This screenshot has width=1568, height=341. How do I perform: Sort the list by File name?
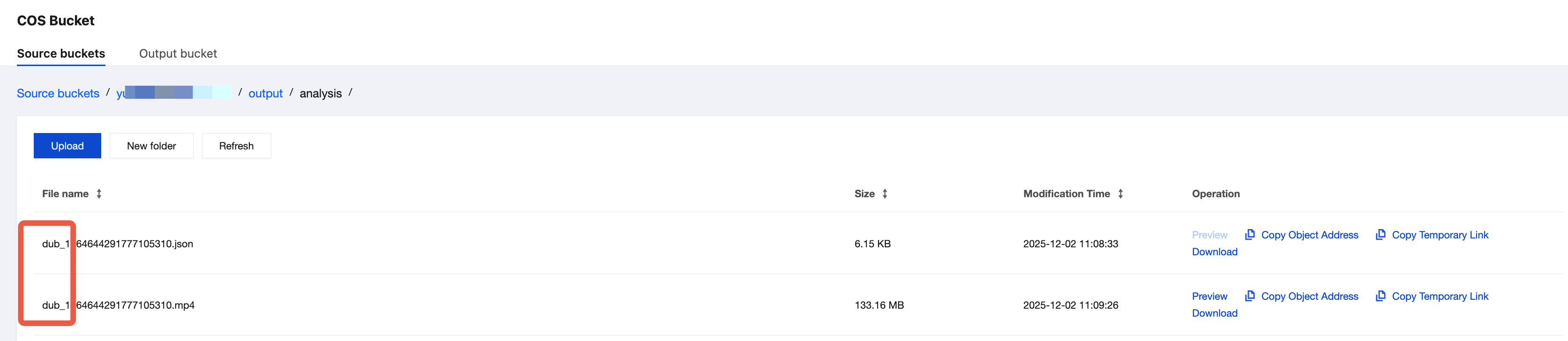click(x=98, y=193)
